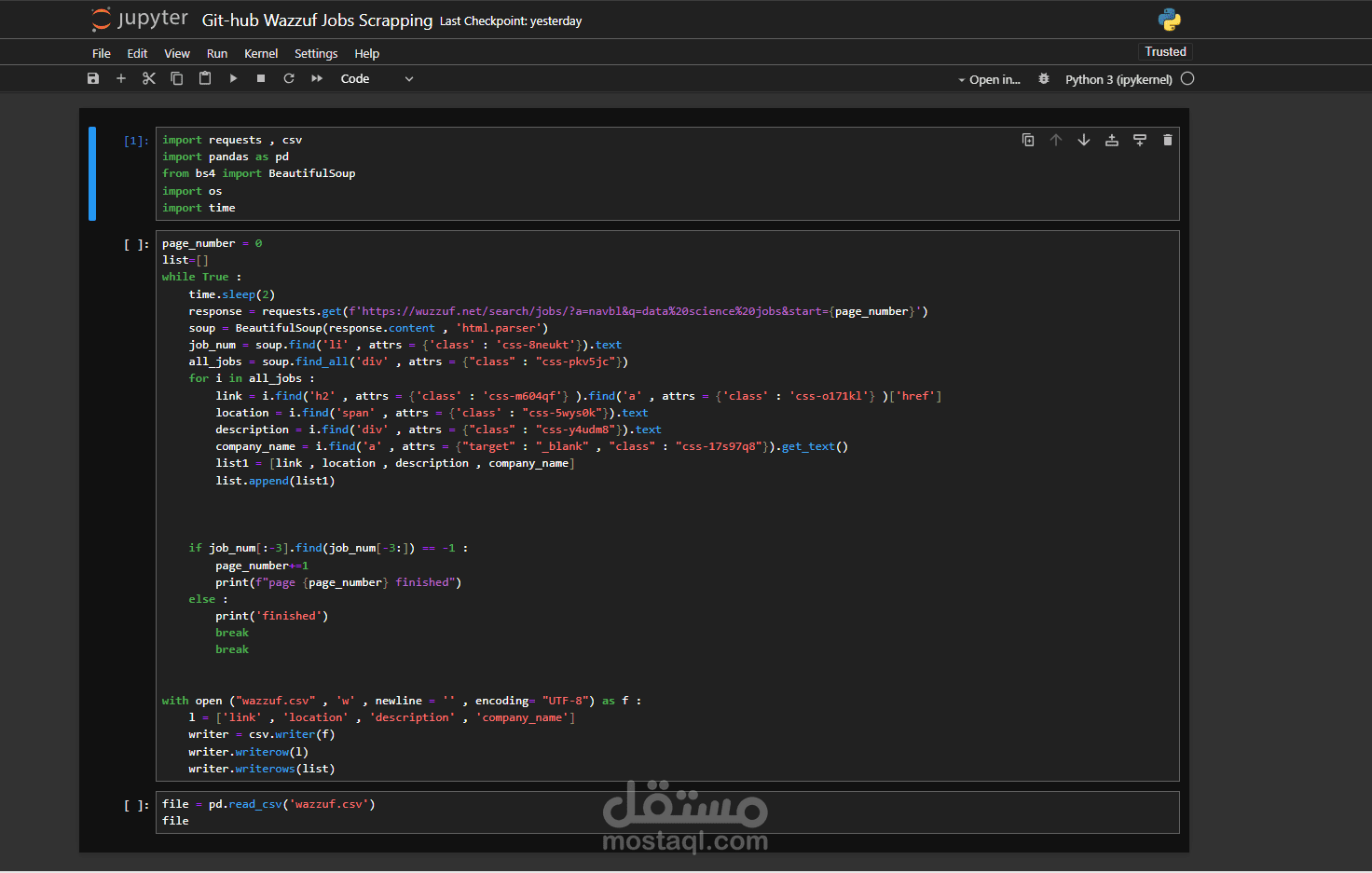Screen dimensions: 1372x873
Task: Move first cell up with arrow icon
Action: 1056,140
